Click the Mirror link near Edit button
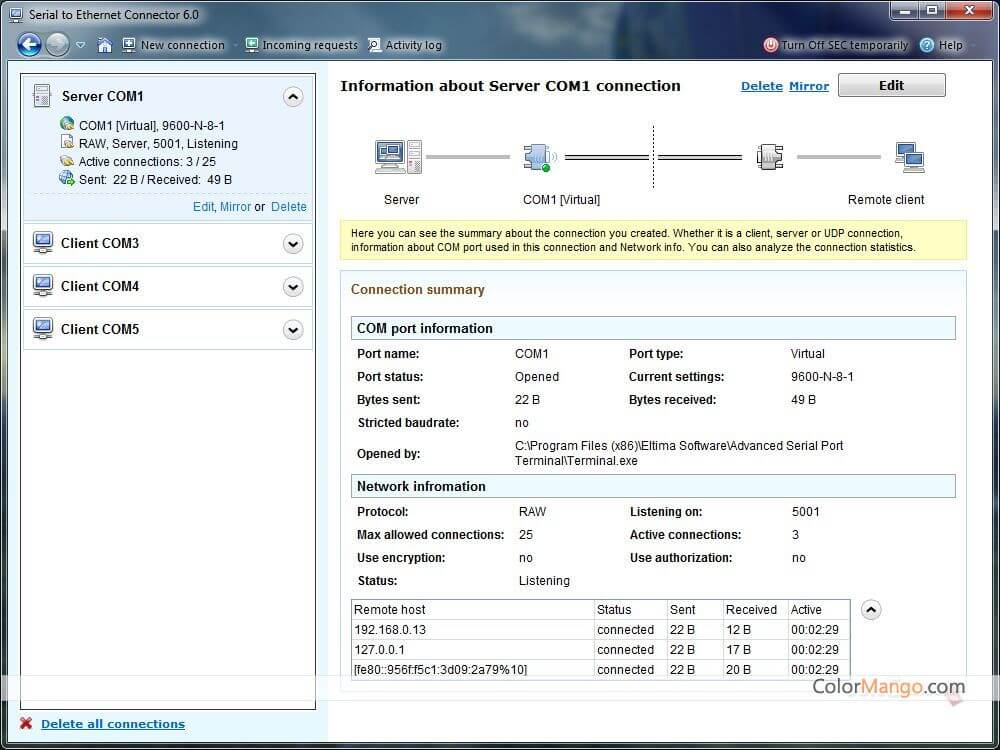The height and width of the screenshot is (750, 1000). 808,86
